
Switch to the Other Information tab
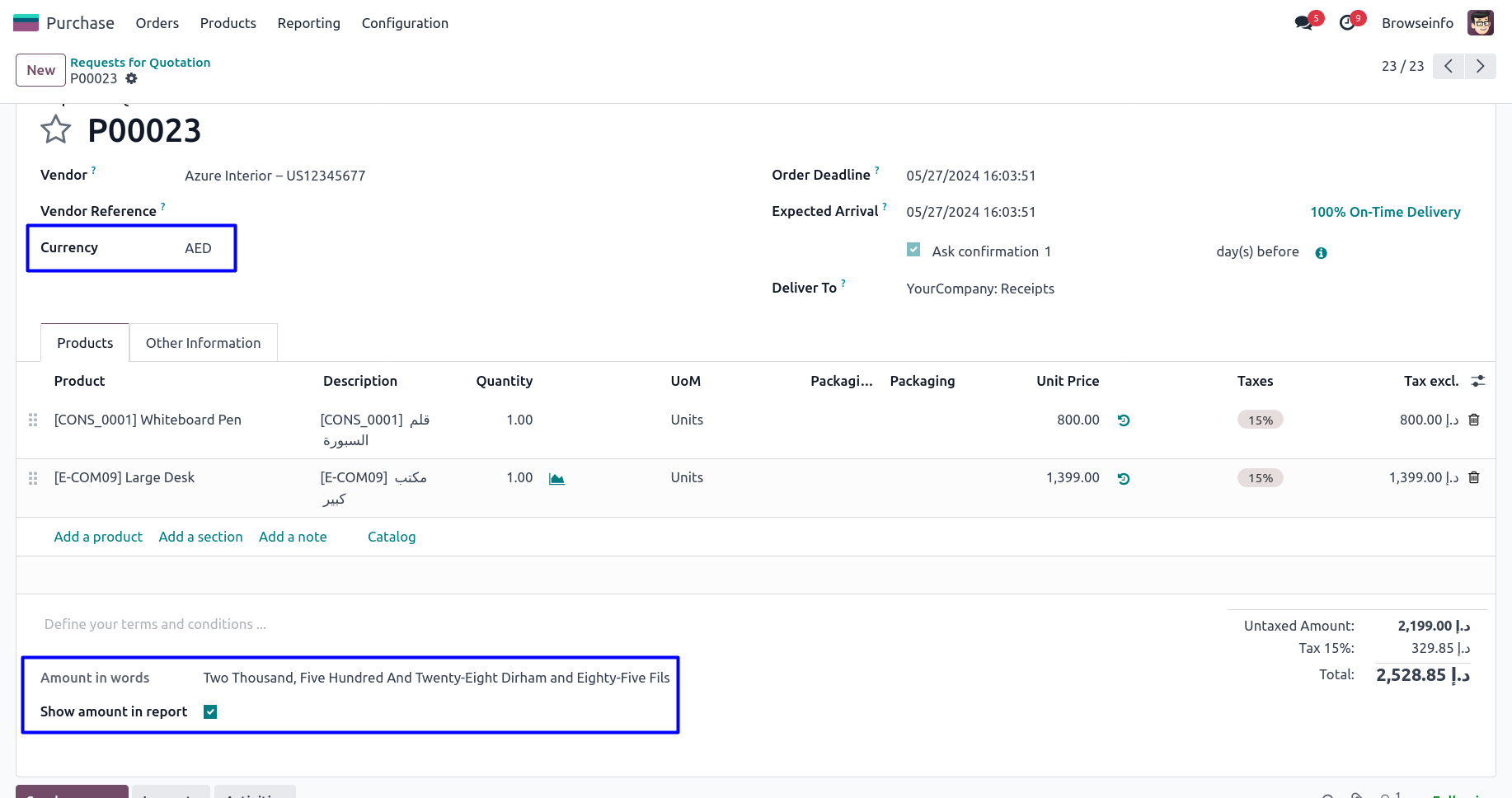[x=203, y=343]
